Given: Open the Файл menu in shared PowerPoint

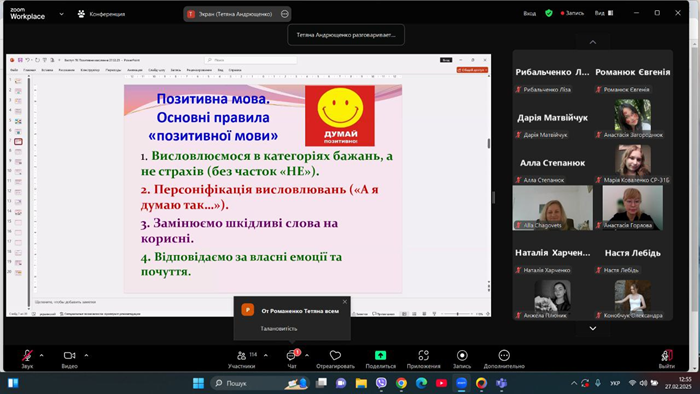Looking at the screenshot, I should (x=14, y=70).
